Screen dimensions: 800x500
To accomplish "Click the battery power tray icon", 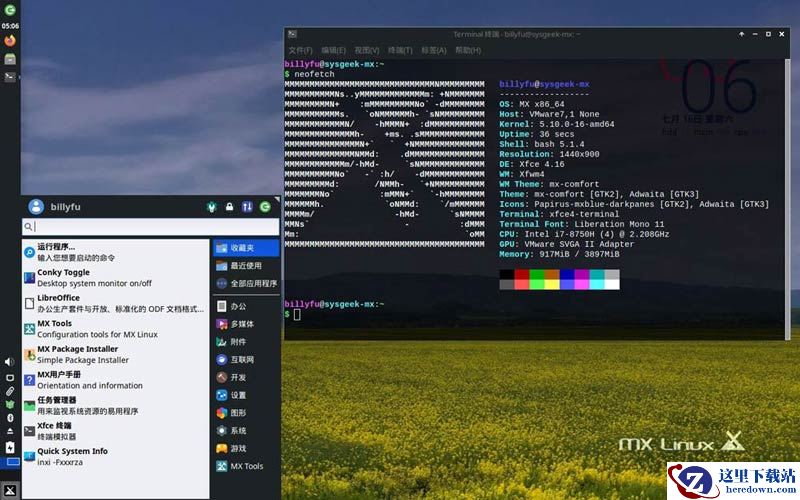I will [10, 447].
